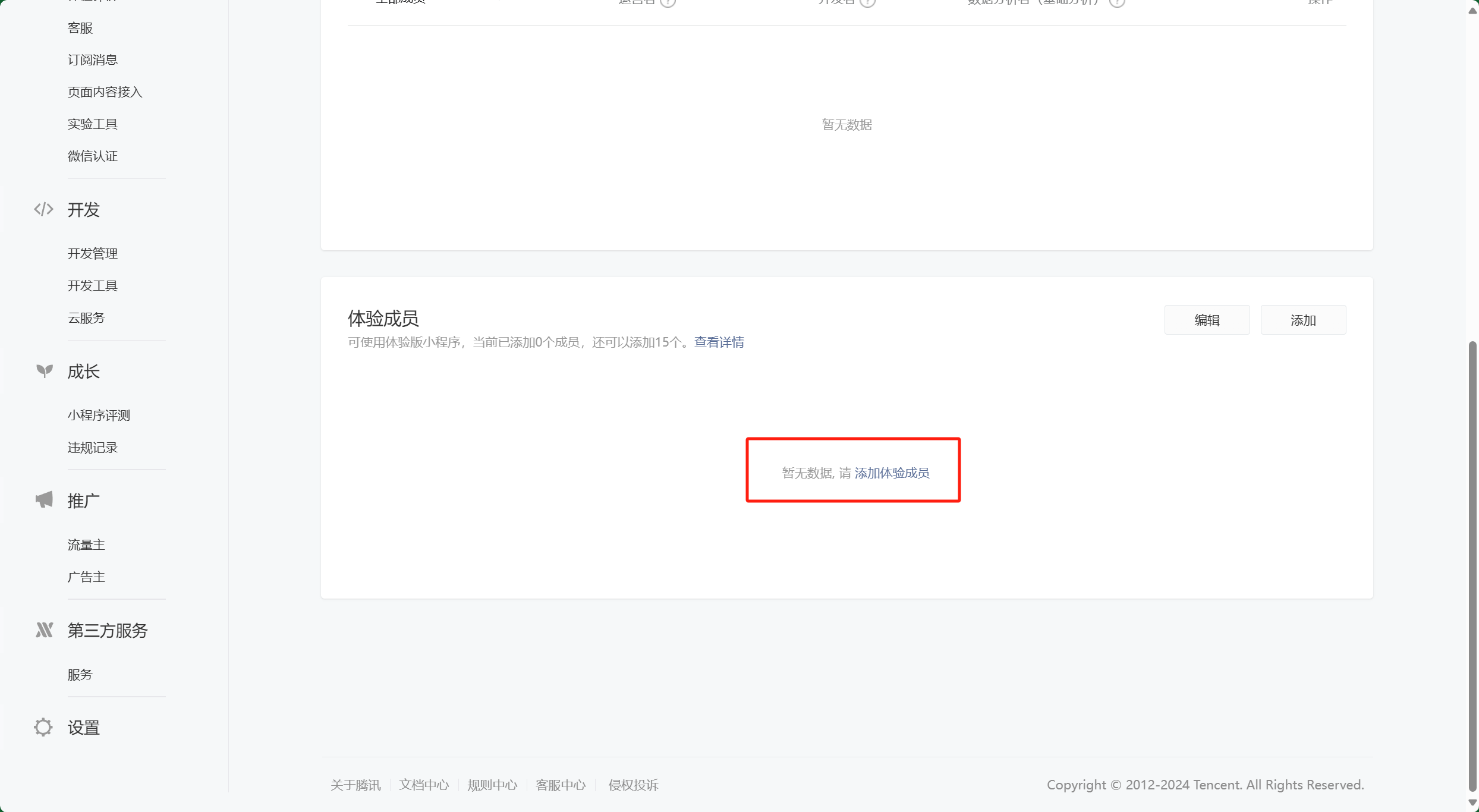1479x812 pixels.
Task: Click the info icon beside 数据分析者（基础分析）
Action: [1117, 3]
